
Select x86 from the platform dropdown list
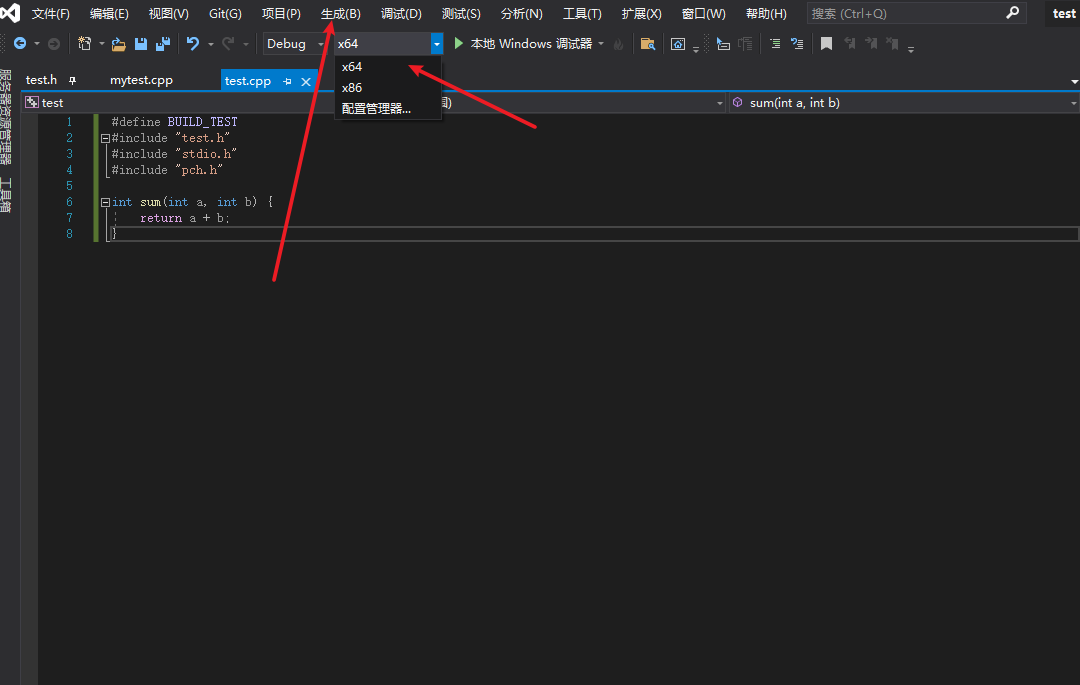pyautogui.click(x=352, y=87)
